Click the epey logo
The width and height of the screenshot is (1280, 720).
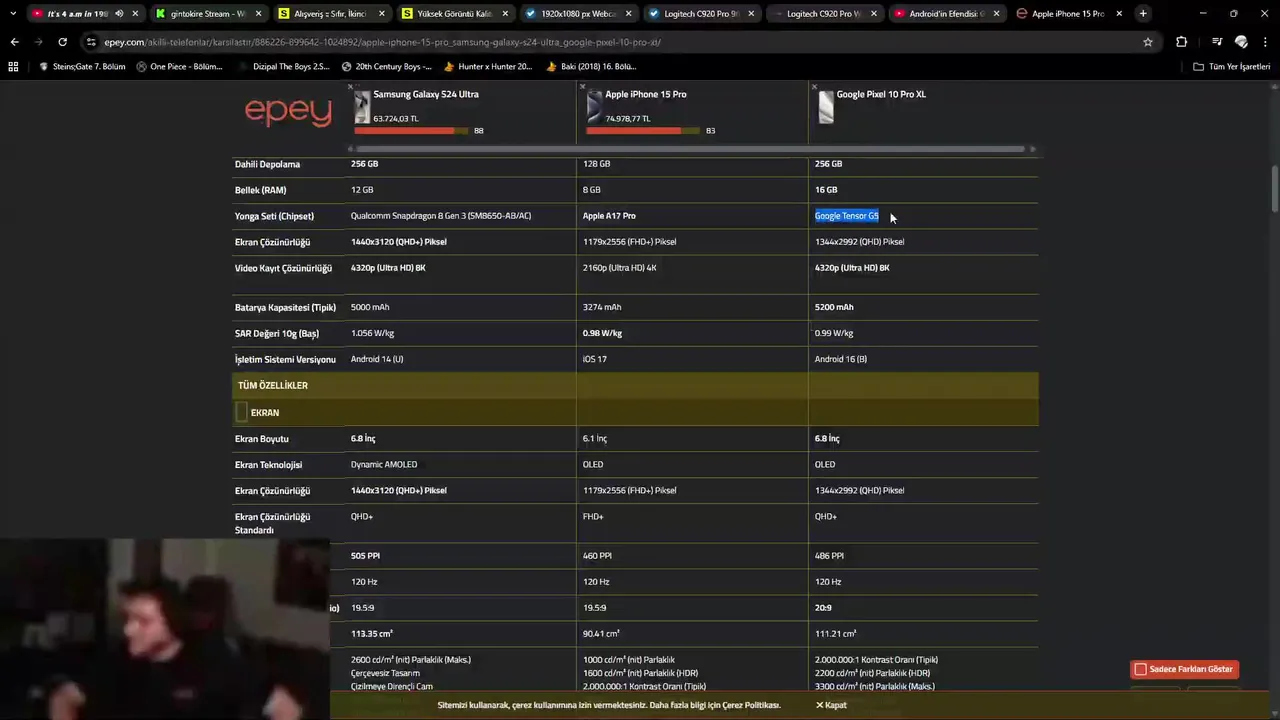coord(288,111)
